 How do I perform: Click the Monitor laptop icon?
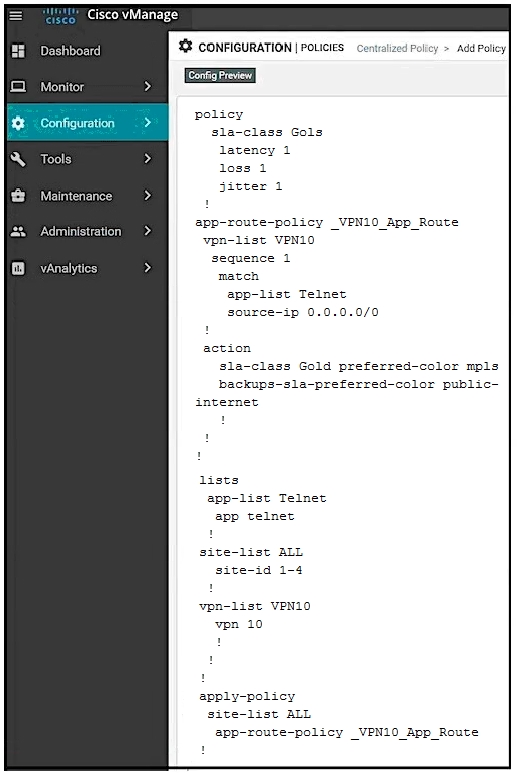(x=18, y=87)
